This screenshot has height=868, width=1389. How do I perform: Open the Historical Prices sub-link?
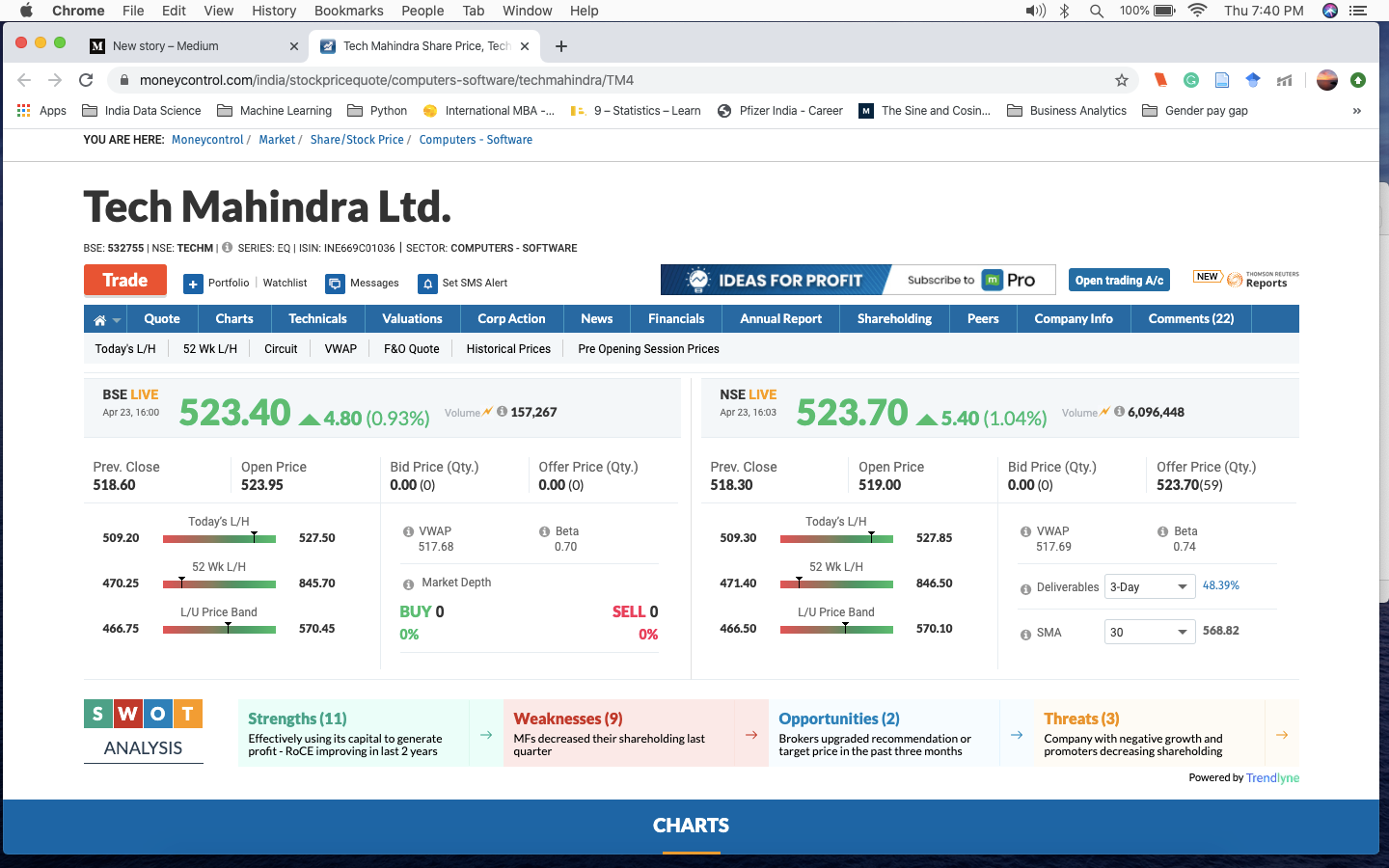pos(508,349)
